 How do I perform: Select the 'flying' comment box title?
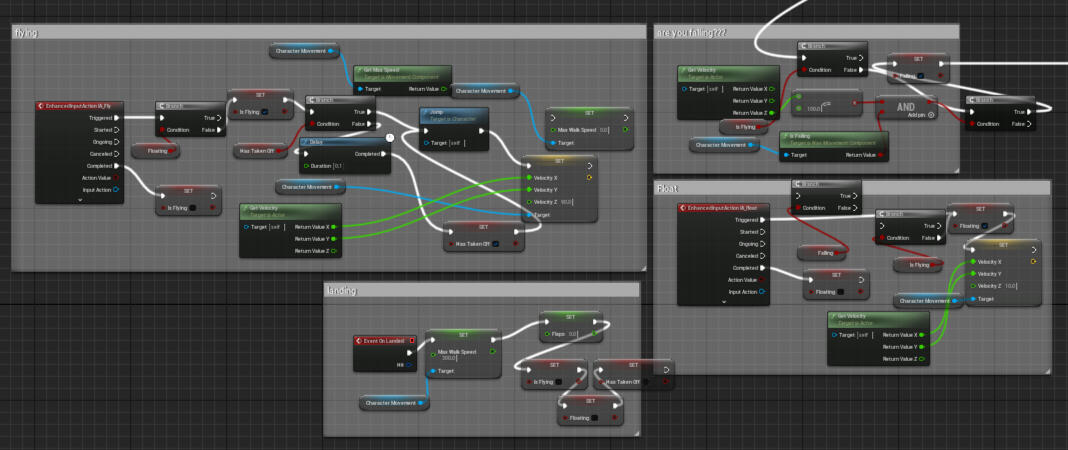[x=26, y=33]
